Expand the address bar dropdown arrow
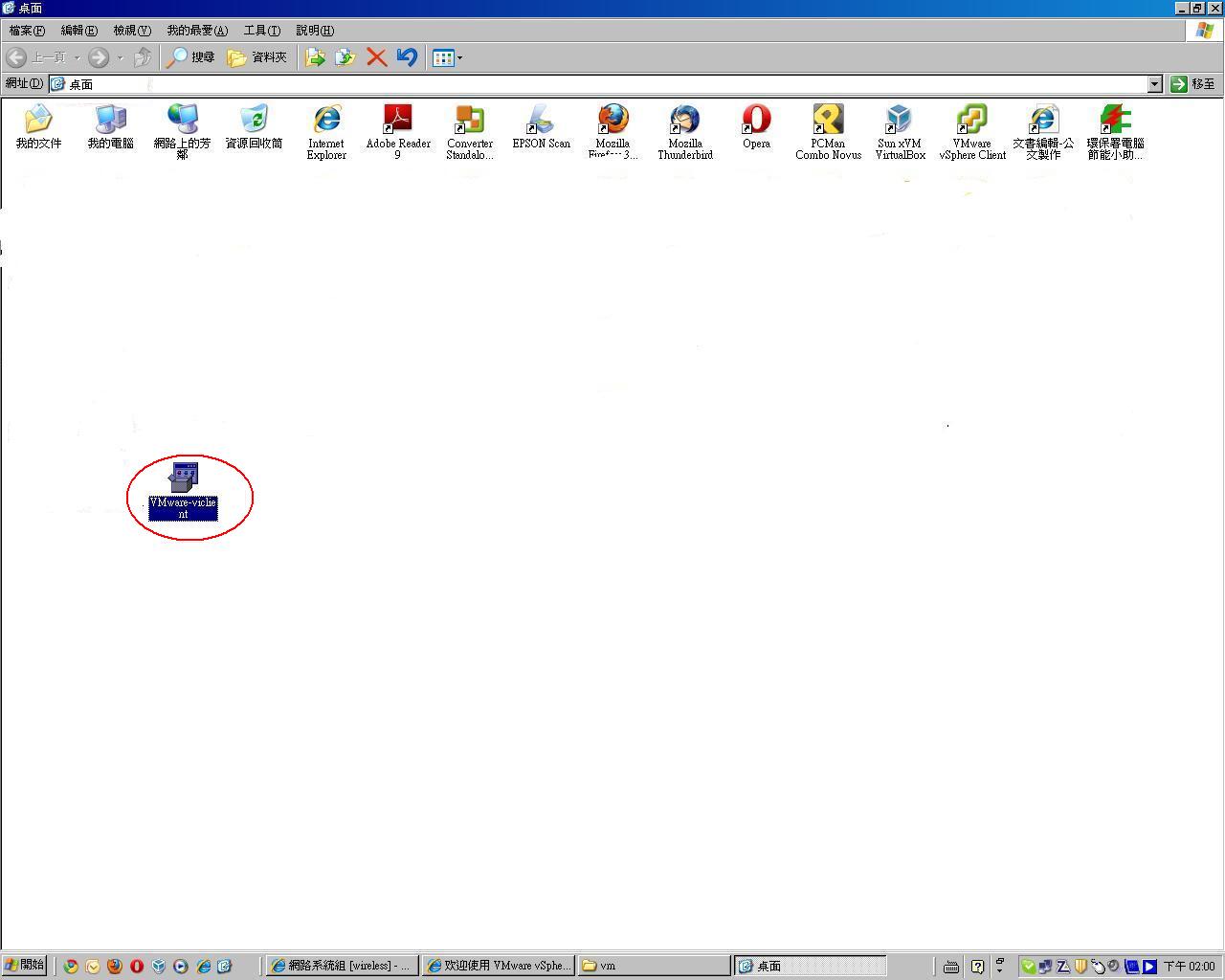Screen dimensions: 1225x980 pos(1154,84)
